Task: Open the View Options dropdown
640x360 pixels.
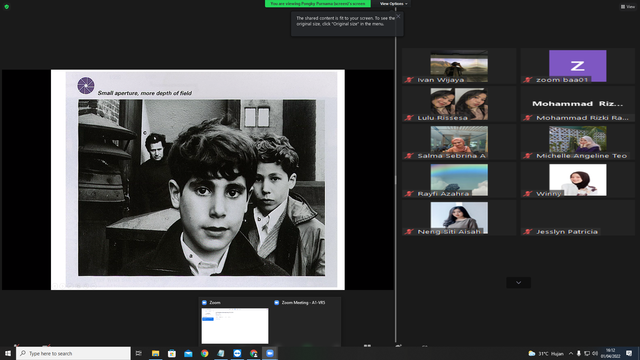Action: (393, 4)
